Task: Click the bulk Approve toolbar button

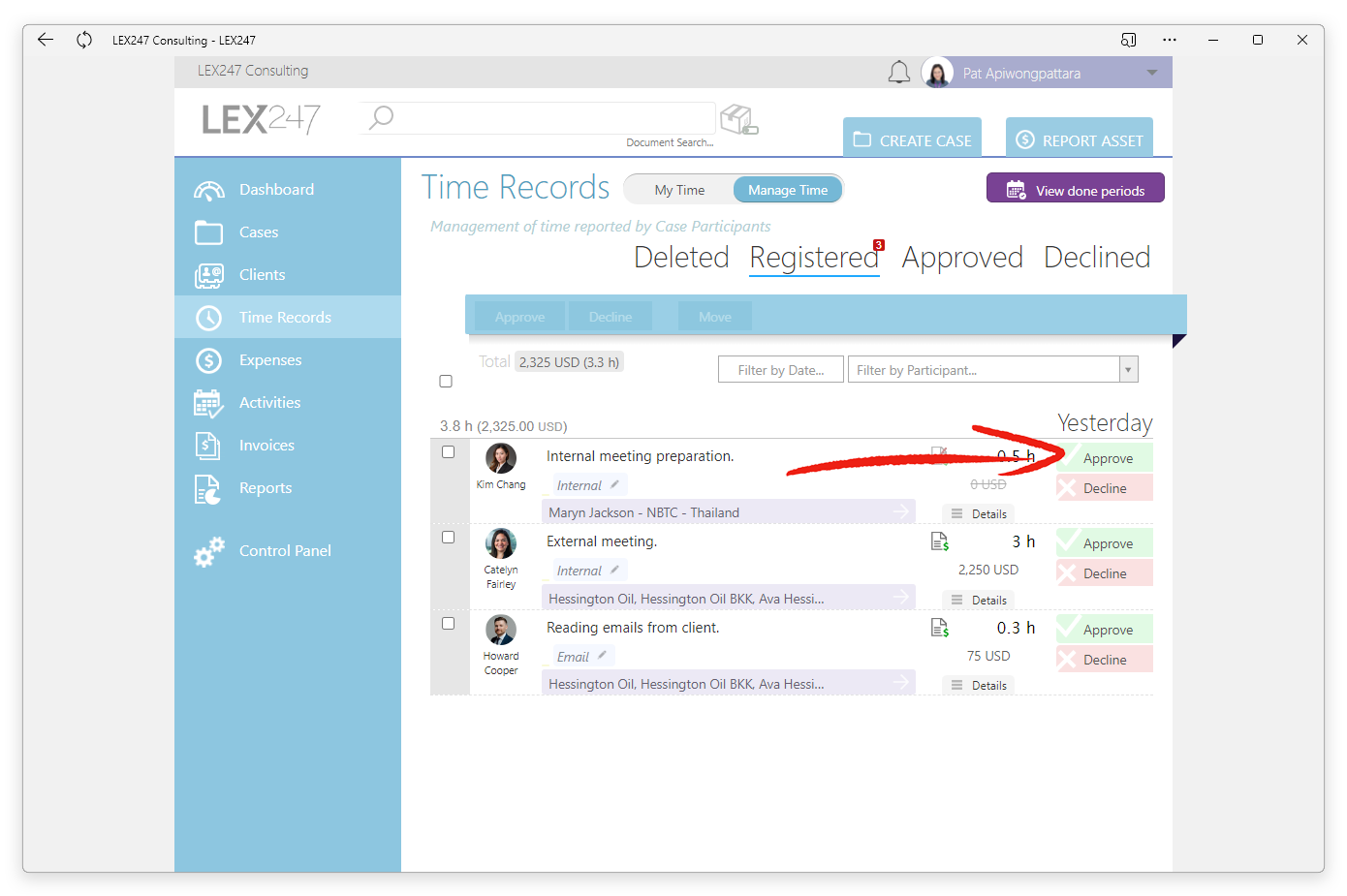Action: (519, 317)
